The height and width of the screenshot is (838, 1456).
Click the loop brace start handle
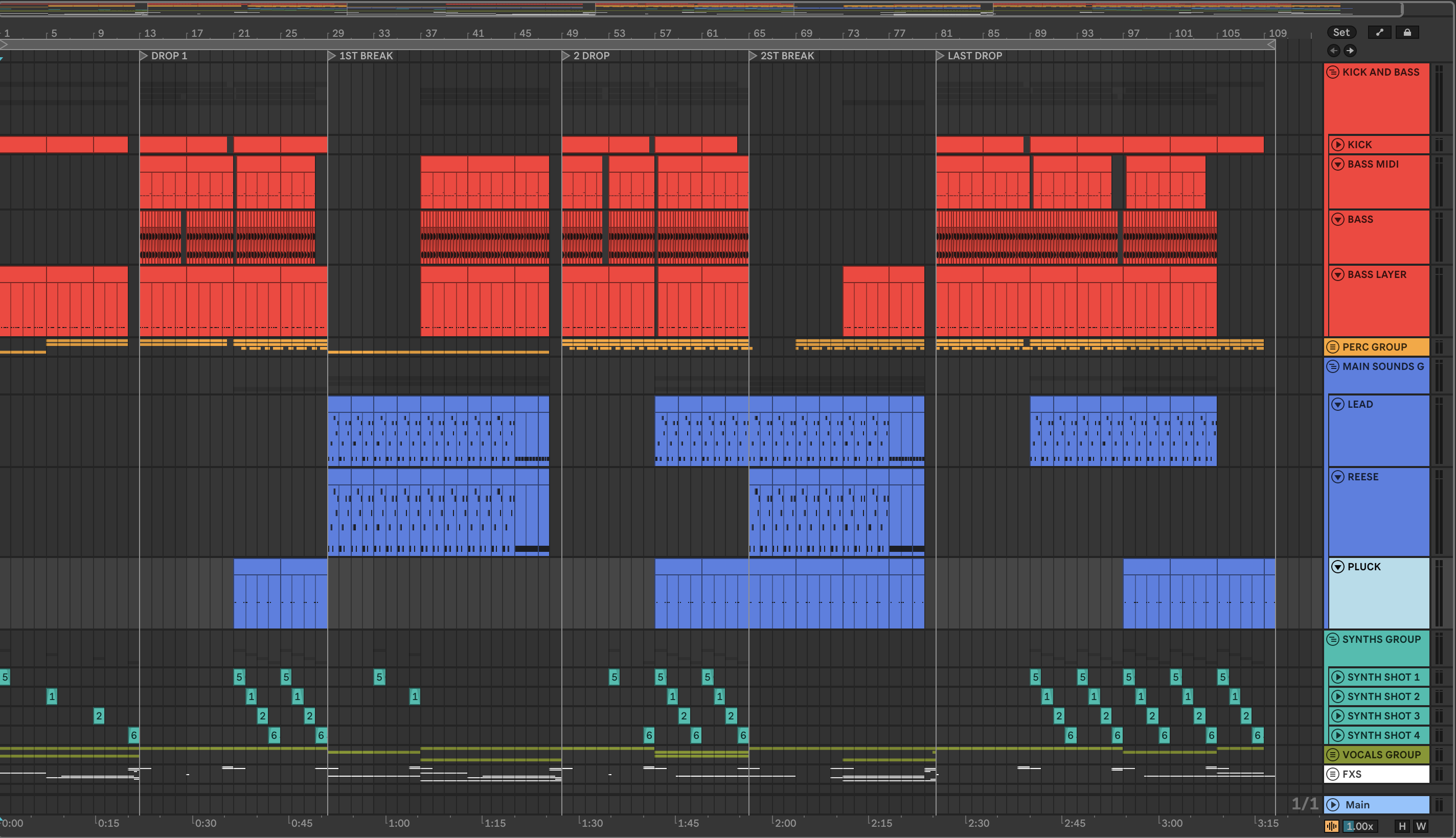coord(4,44)
